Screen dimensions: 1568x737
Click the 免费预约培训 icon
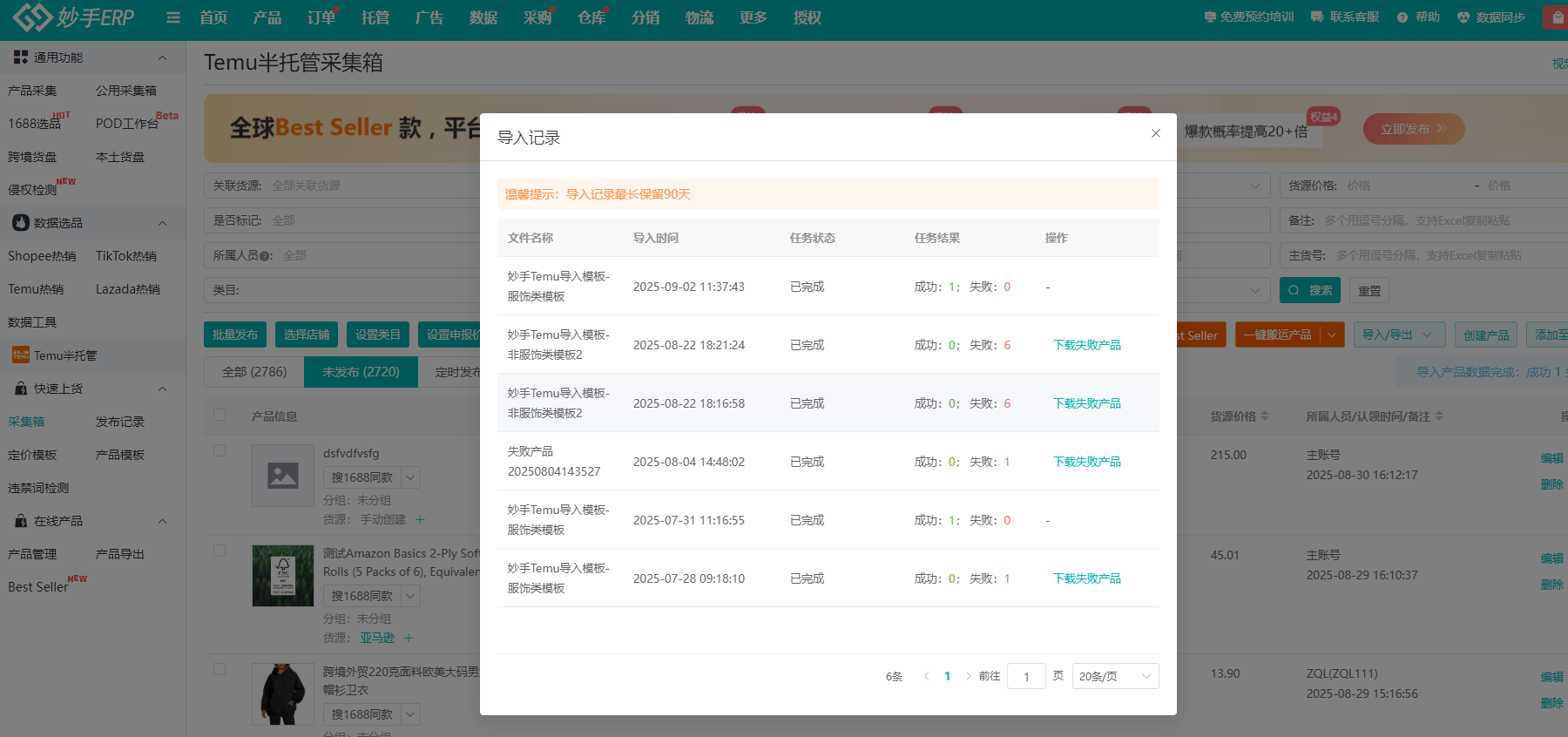point(1209,17)
